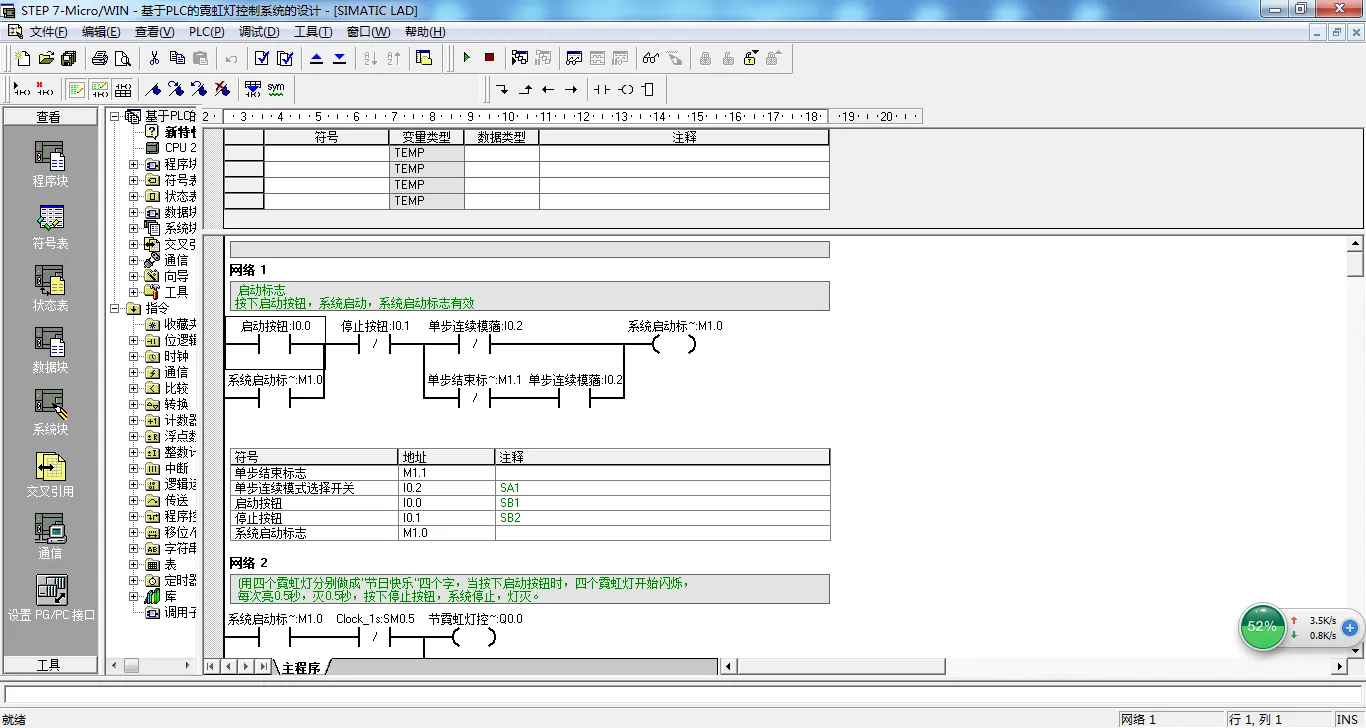This screenshot has width=1366, height=728.
Task: Click the 查看 header of the navigation bar
Action: coord(49,117)
